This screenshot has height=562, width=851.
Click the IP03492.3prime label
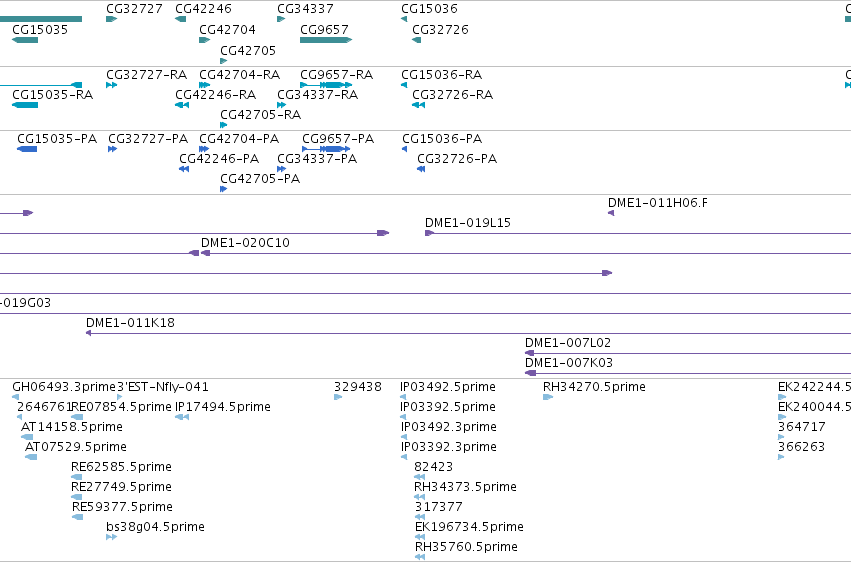pos(448,427)
